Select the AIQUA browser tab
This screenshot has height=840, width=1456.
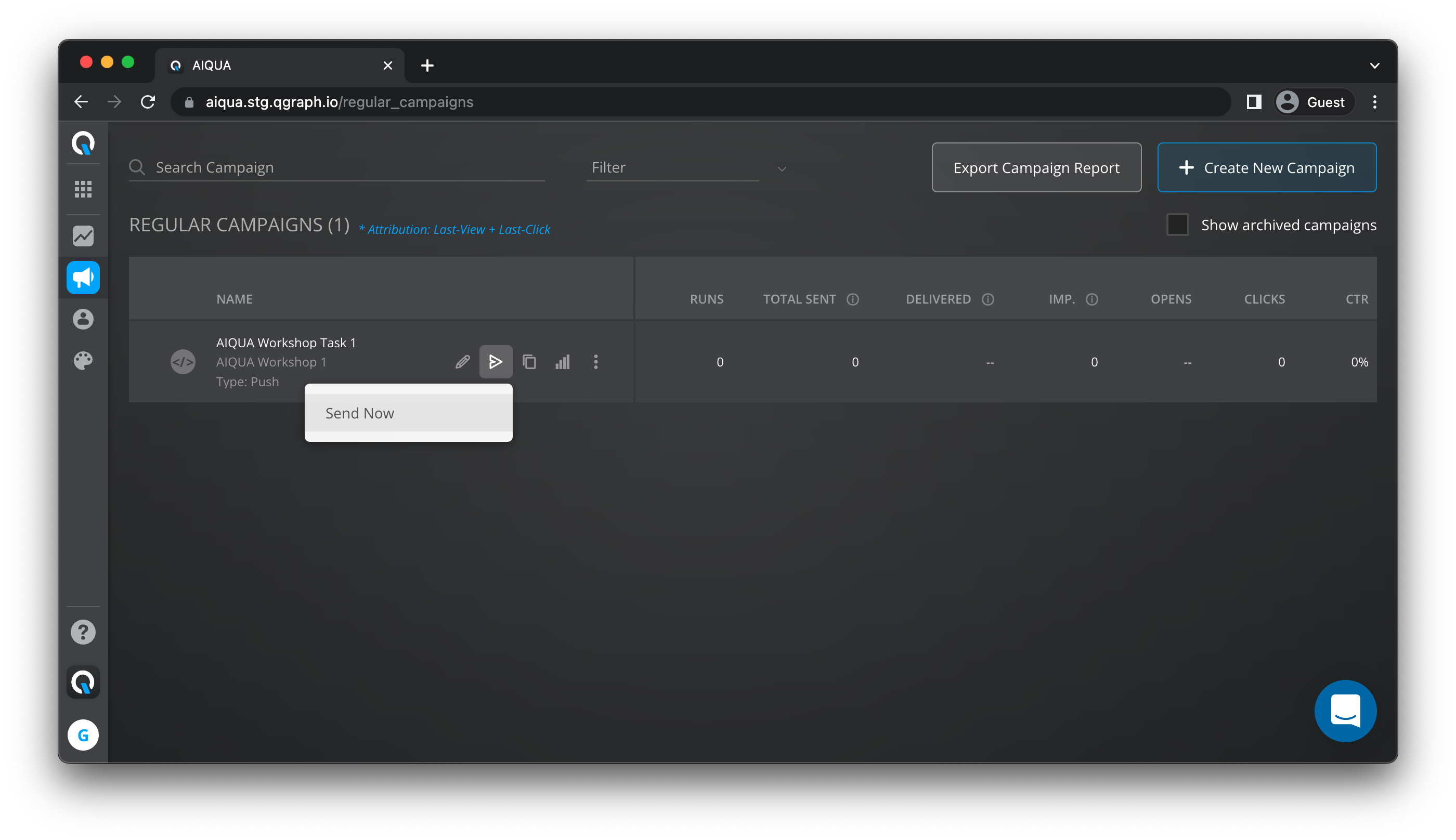coord(279,65)
